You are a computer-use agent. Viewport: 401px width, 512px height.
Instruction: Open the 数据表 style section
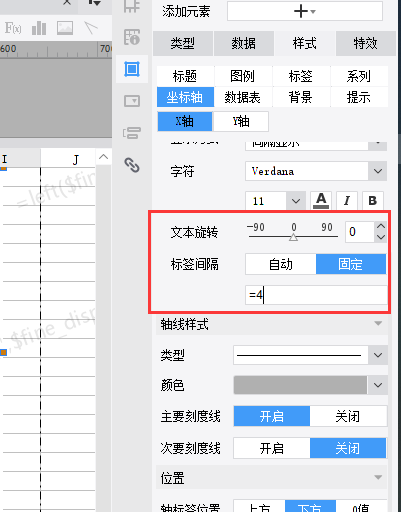tap(243, 97)
